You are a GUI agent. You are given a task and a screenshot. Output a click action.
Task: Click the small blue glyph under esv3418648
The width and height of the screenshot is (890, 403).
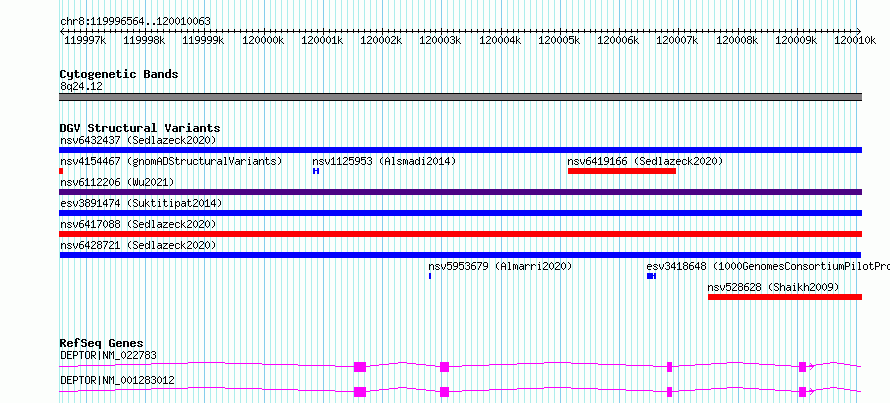pyautogui.click(x=652, y=276)
